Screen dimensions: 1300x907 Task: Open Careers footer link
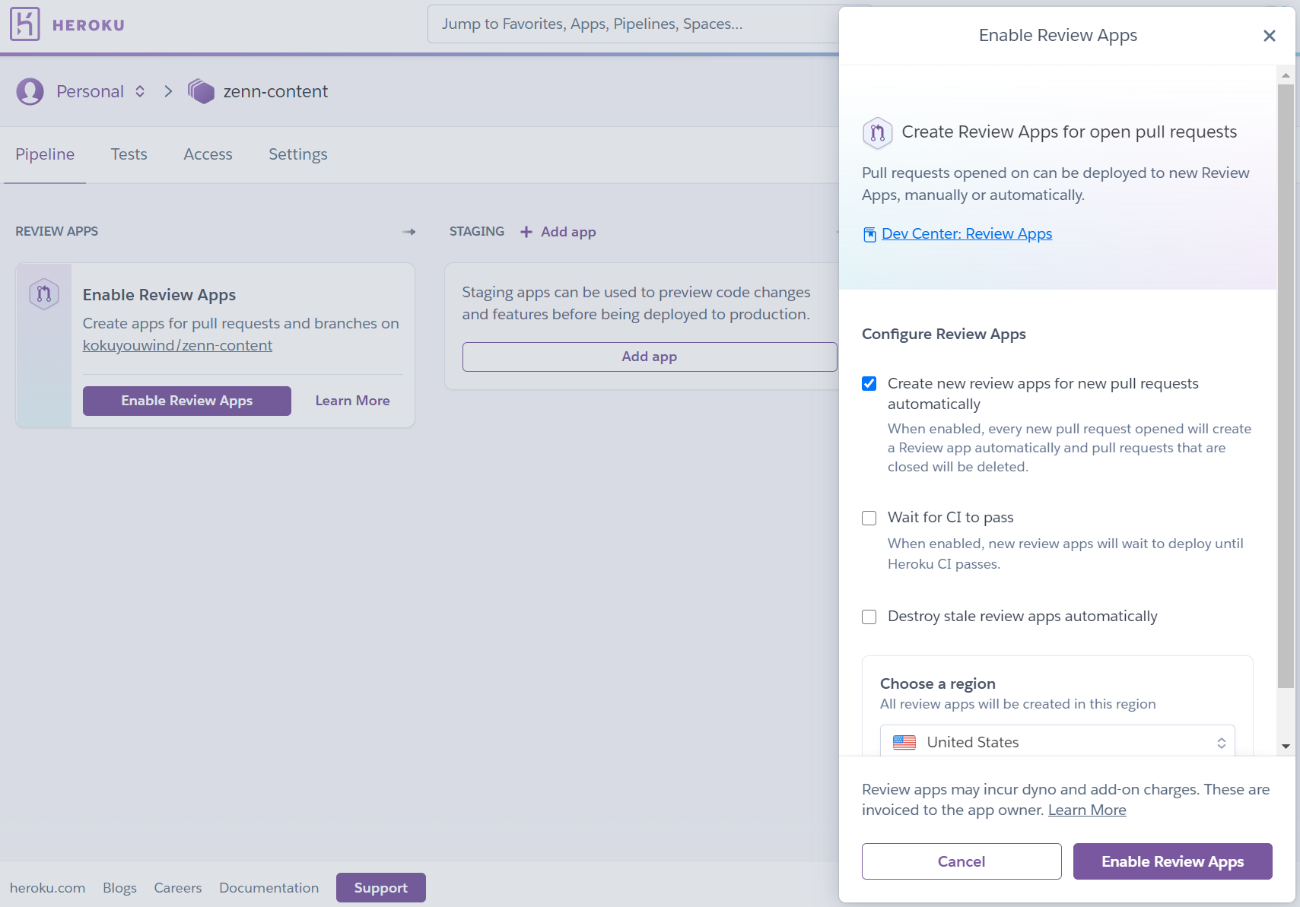178,888
